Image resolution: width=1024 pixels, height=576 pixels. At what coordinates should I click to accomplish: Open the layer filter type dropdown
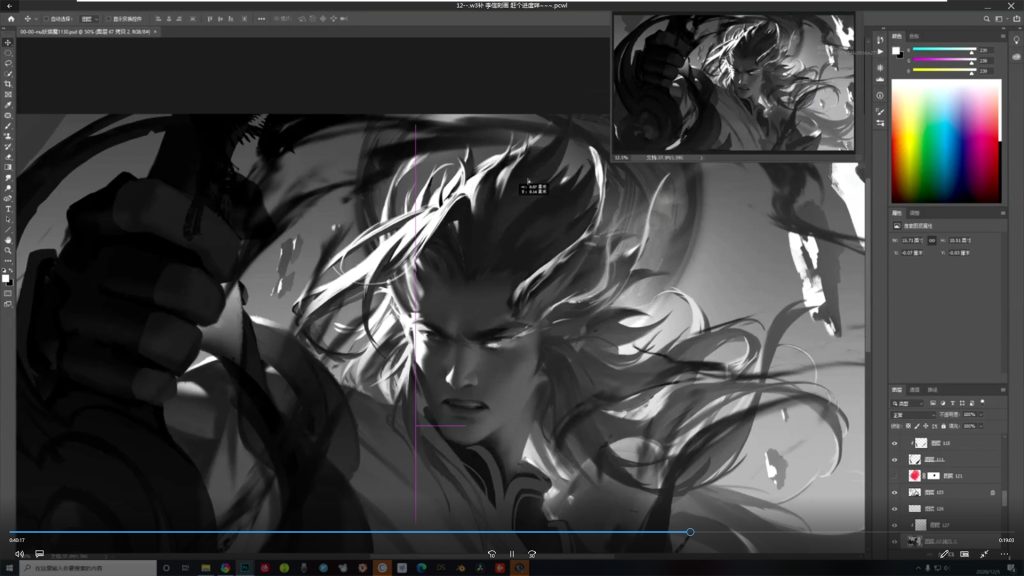(x=912, y=403)
